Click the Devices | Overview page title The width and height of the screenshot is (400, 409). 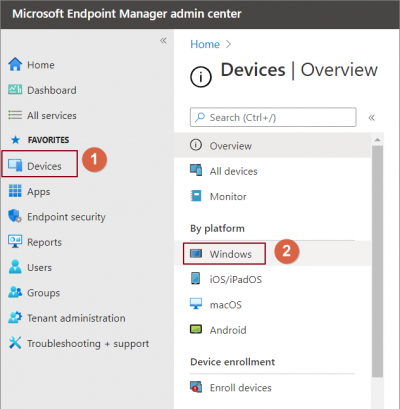[x=299, y=70]
